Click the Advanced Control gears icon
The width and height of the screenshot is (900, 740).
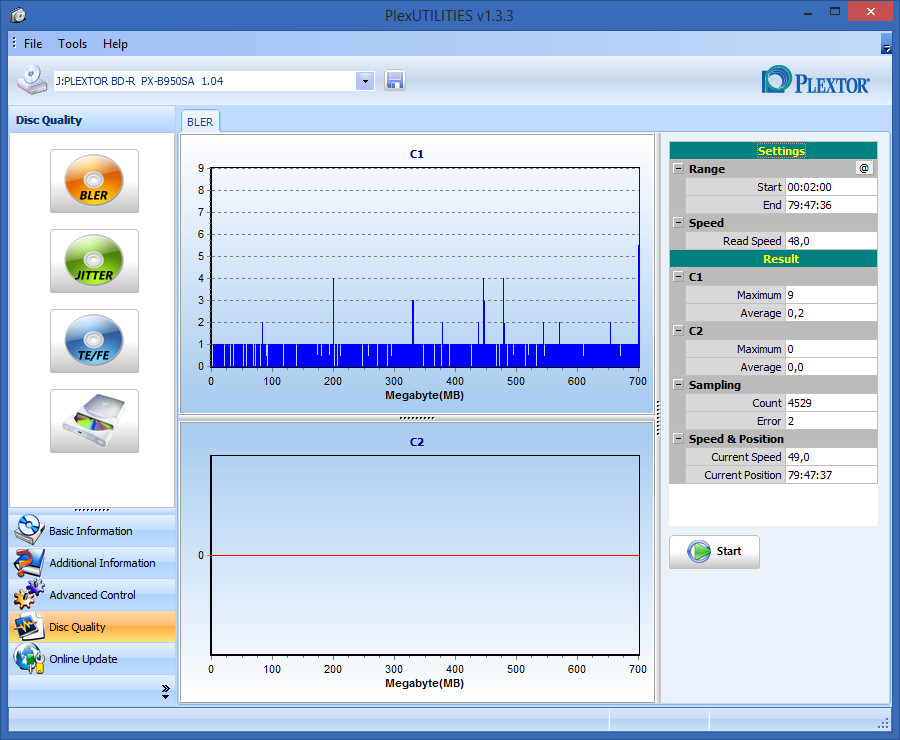coord(29,594)
